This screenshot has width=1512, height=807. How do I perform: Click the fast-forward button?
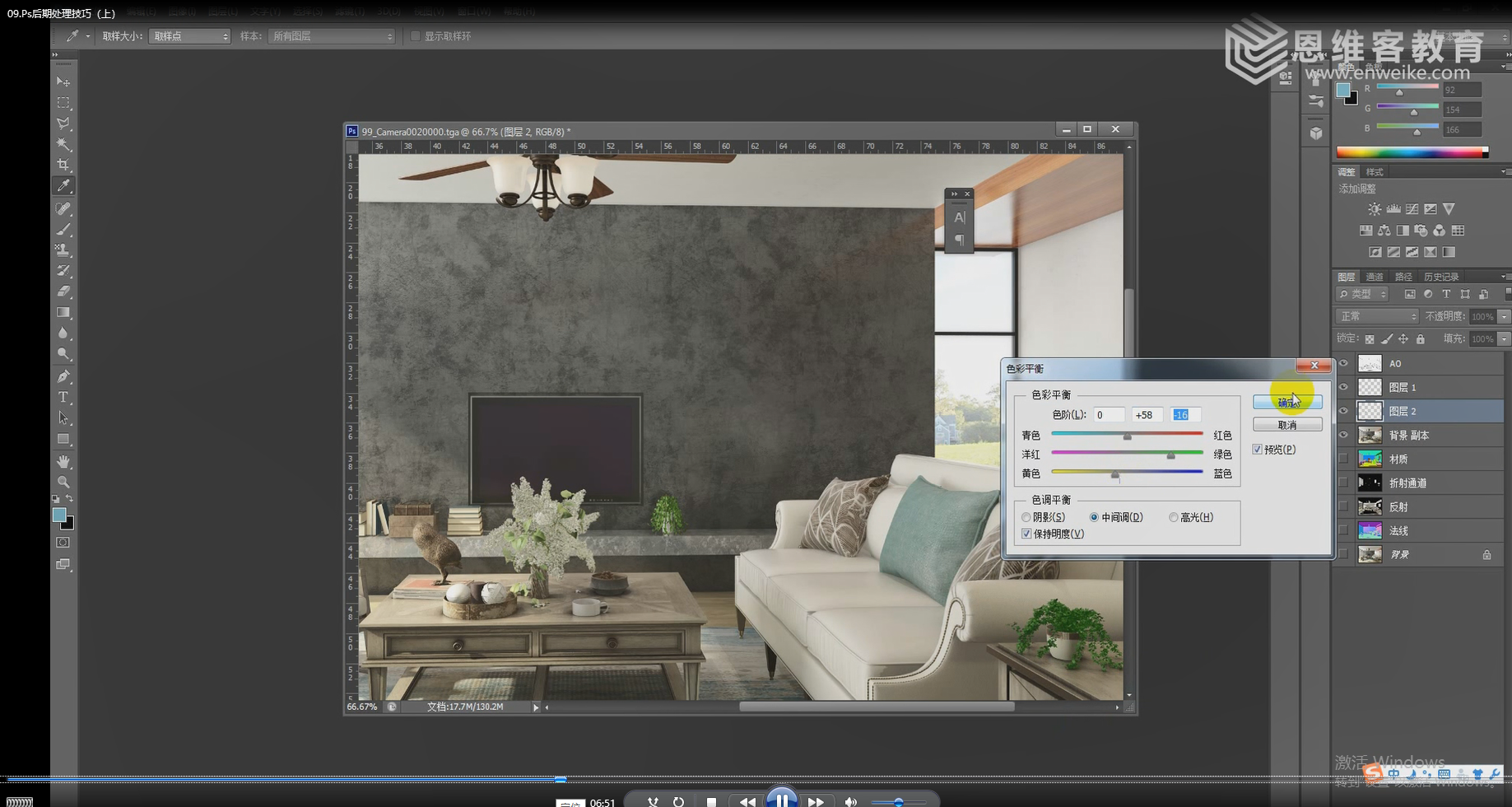point(816,801)
